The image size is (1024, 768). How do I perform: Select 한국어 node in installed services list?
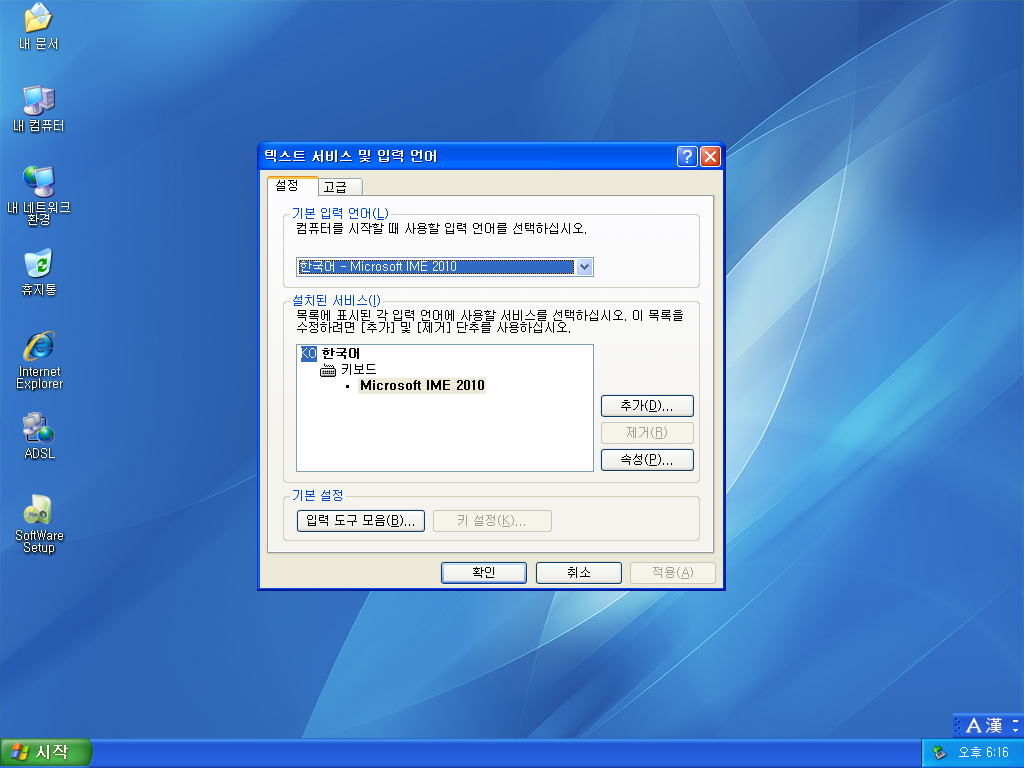[341, 353]
